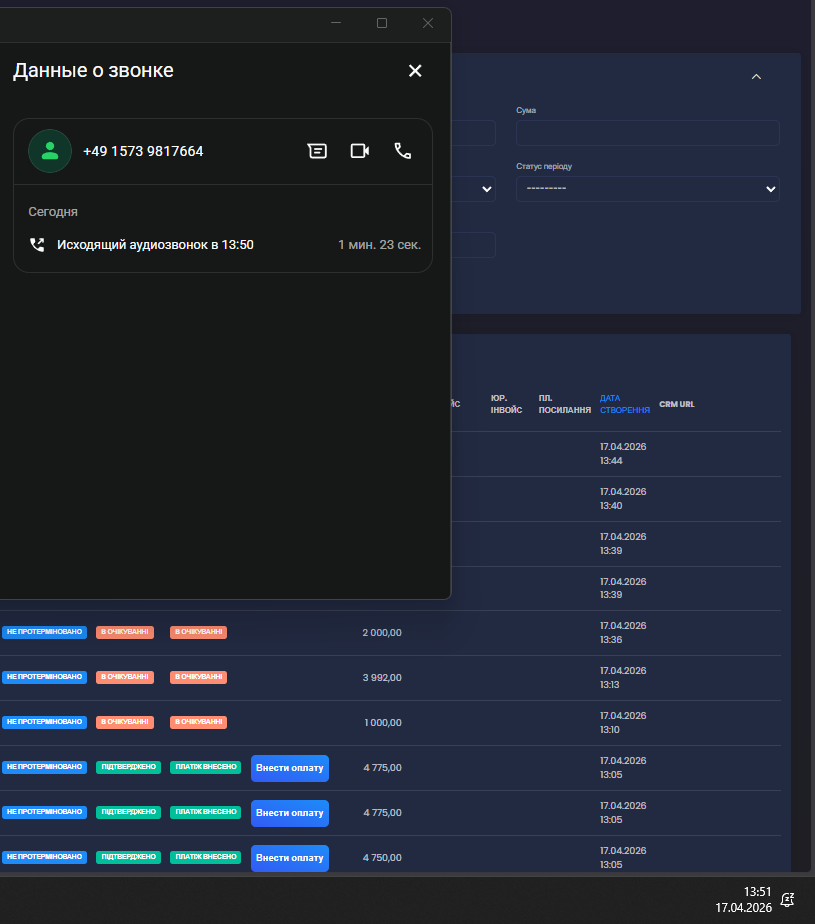This screenshot has height=924, width=815.
Task: Click the 'Сума' input field
Action: (648, 133)
